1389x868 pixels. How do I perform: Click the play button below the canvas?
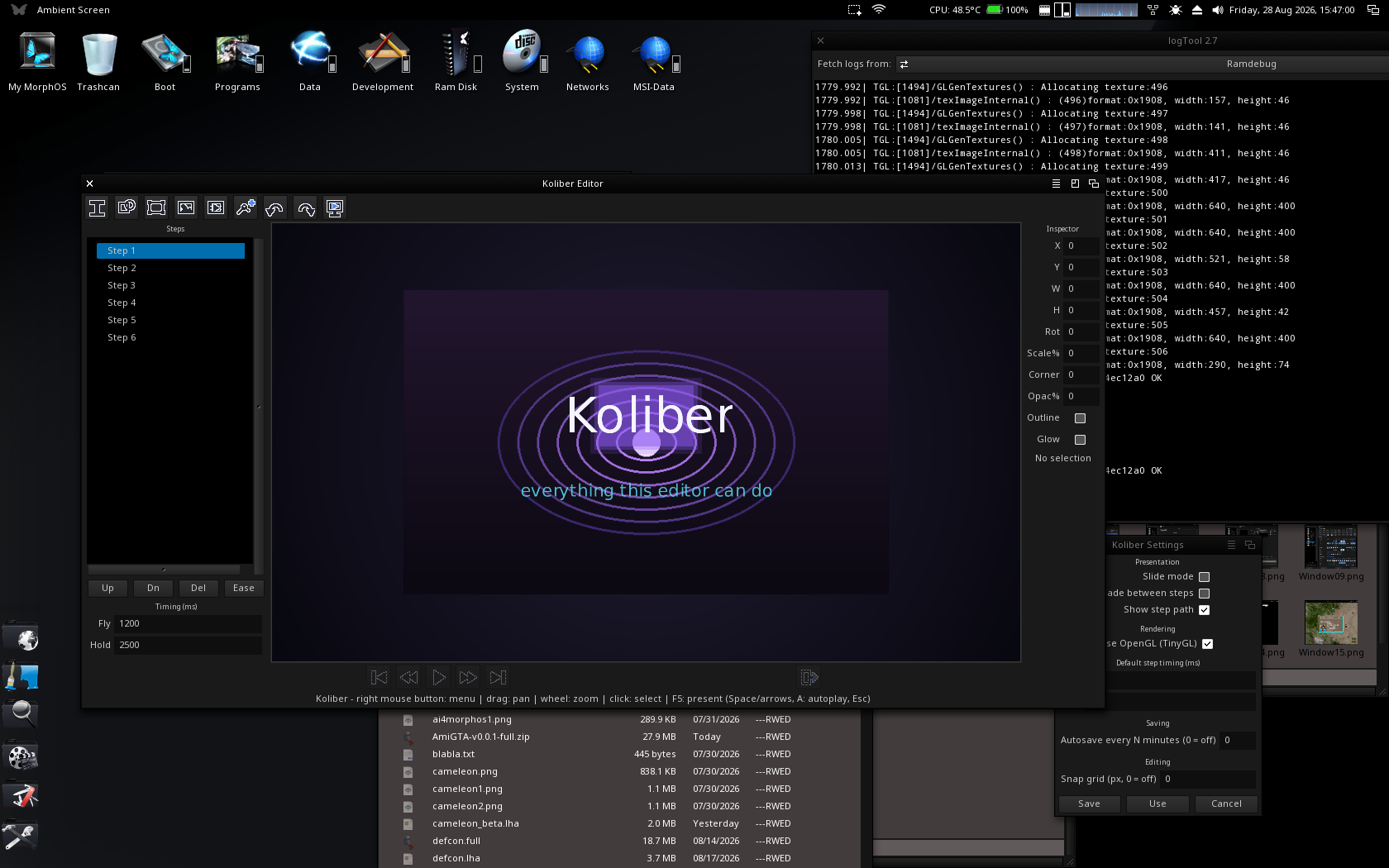coord(438,678)
